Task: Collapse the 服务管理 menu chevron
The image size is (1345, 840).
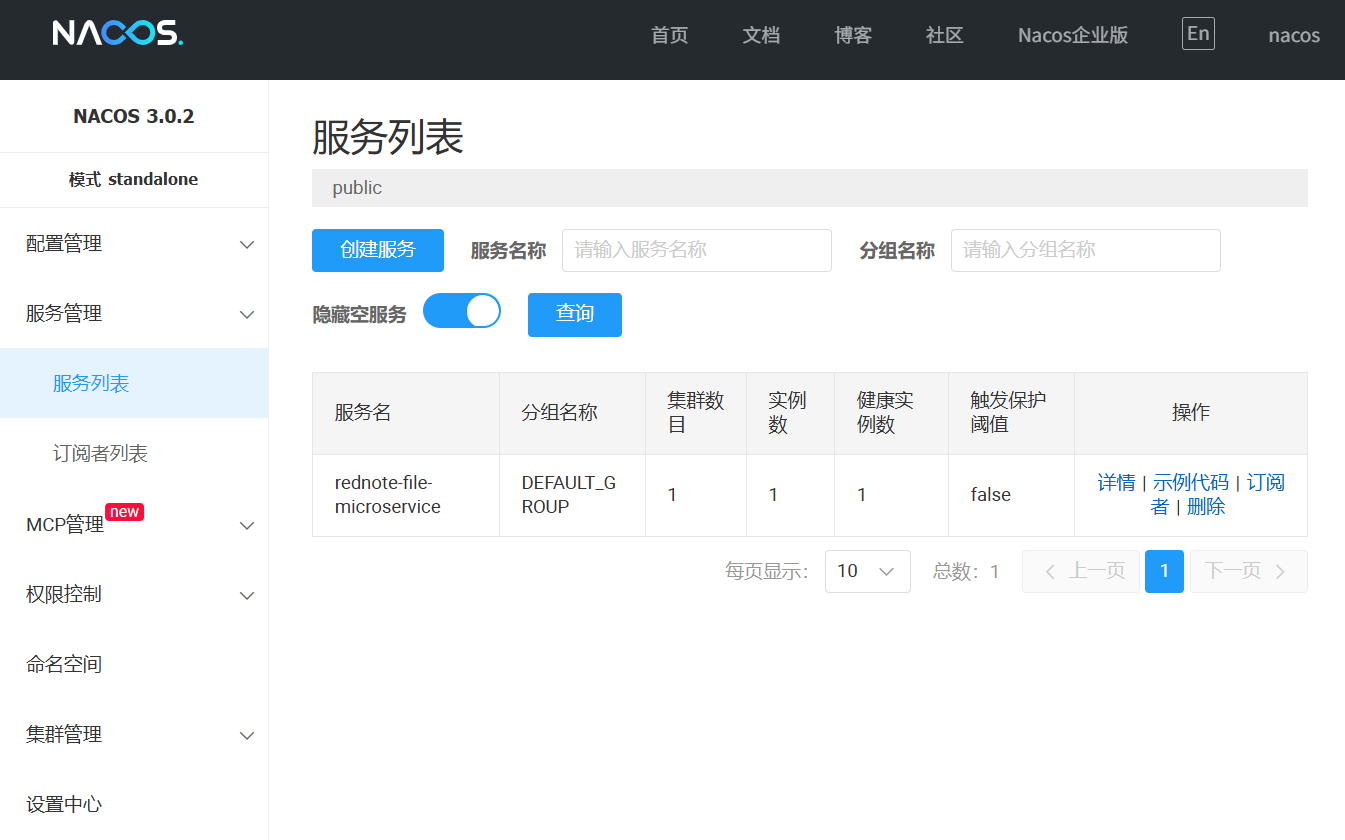Action: (x=247, y=314)
